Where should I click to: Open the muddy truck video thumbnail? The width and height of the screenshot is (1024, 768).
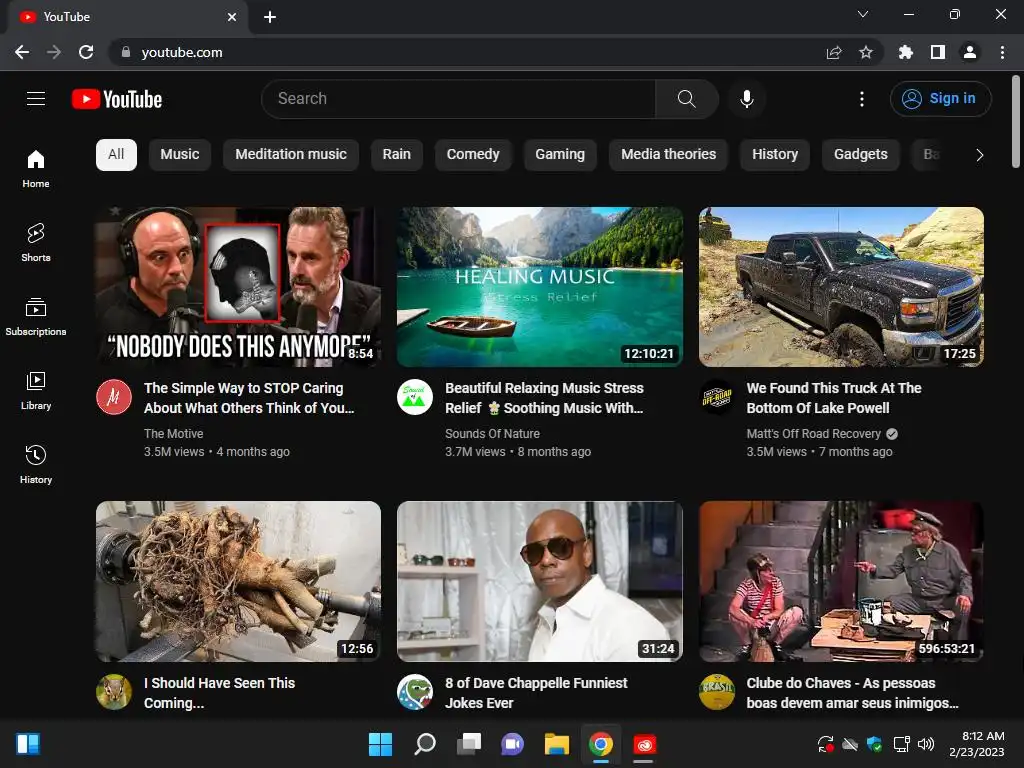coord(841,287)
